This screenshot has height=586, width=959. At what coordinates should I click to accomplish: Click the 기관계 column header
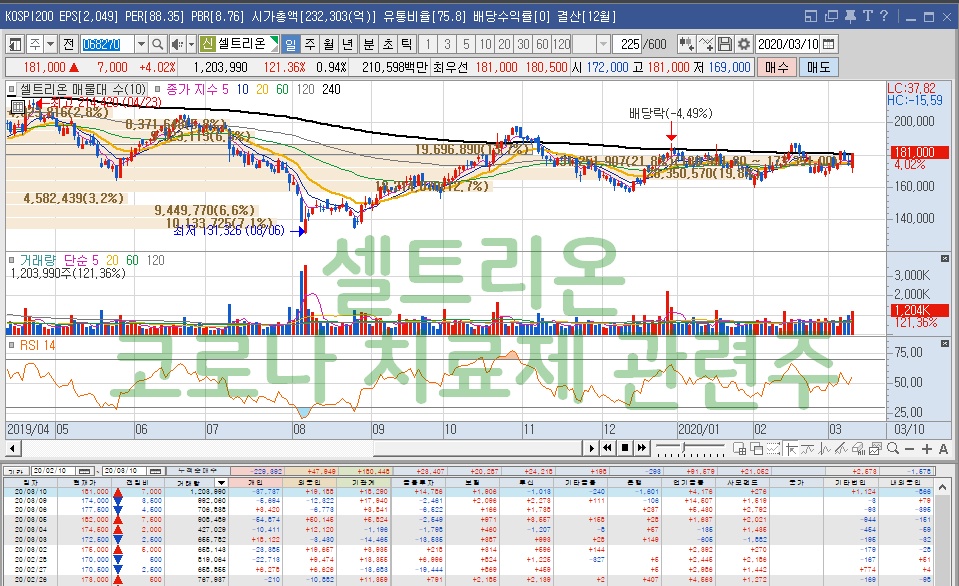click(363, 483)
